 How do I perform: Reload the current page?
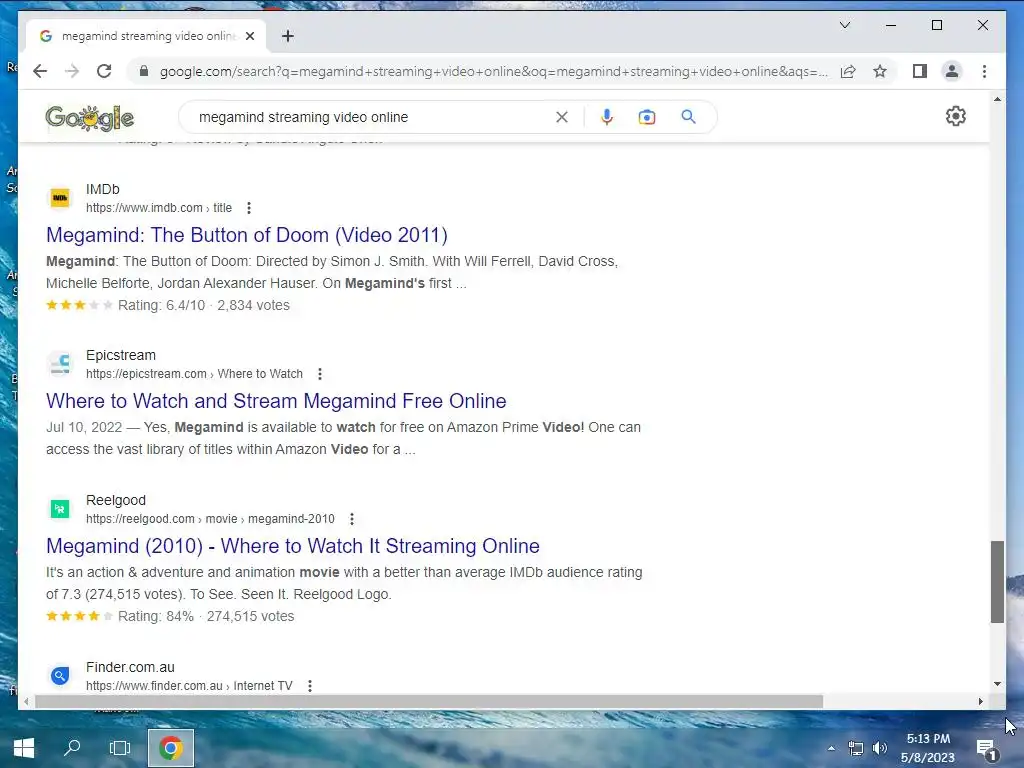[x=104, y=71]
